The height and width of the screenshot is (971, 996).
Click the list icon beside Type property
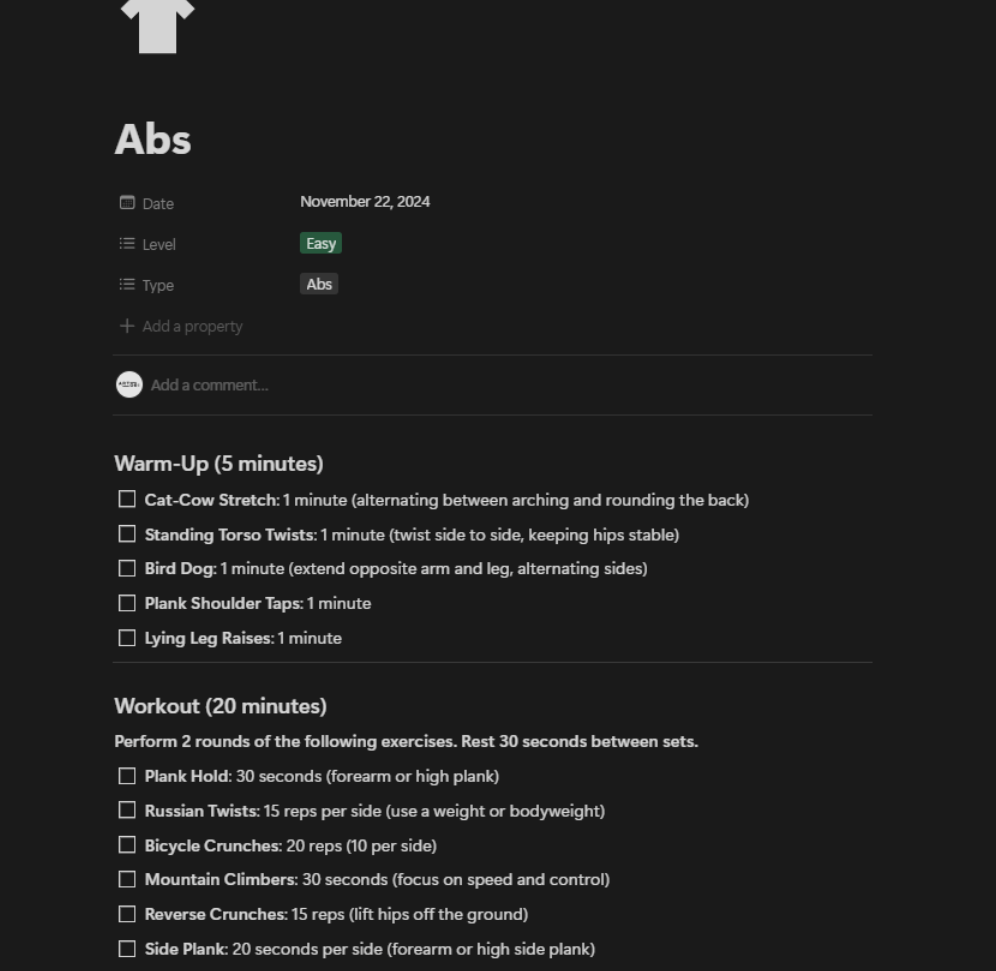click(126, 284)
